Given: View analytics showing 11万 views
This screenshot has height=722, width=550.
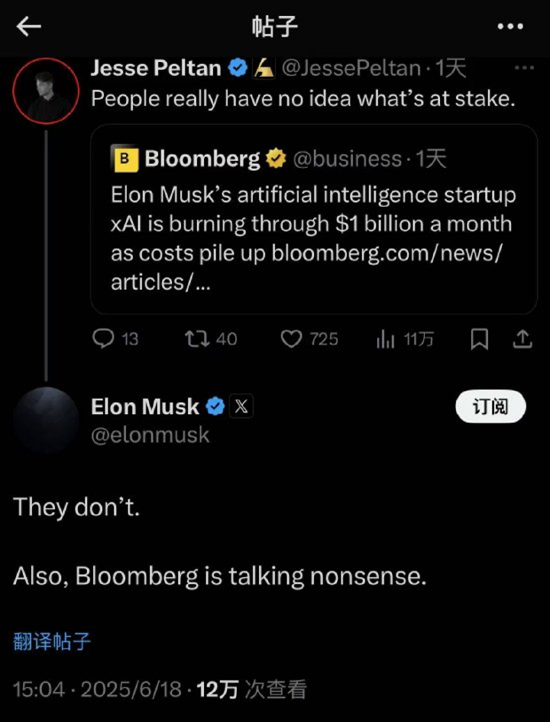Looking at the screenshot, I should pyautogui.click(x=405, y=339).
